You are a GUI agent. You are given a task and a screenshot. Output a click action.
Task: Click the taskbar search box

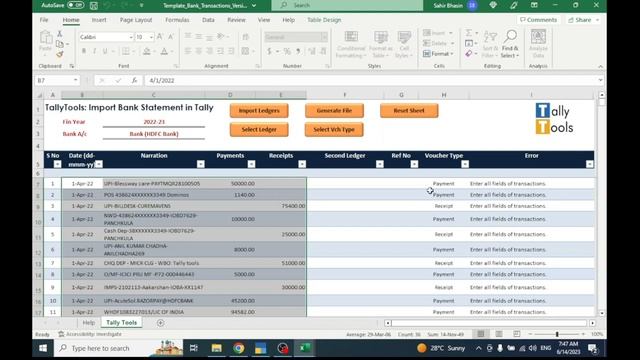click(118, 348)
